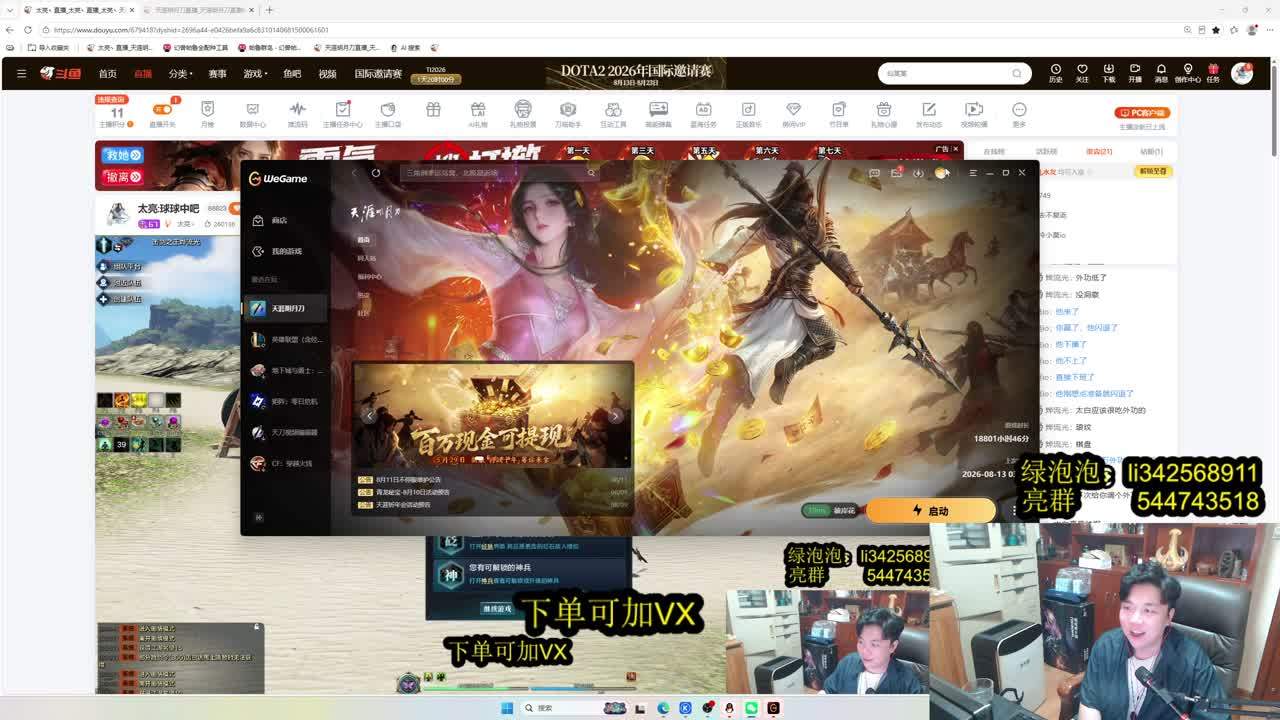Open a new browser tab
This screenshot has height=720, width=1280.
click(269, 10)
